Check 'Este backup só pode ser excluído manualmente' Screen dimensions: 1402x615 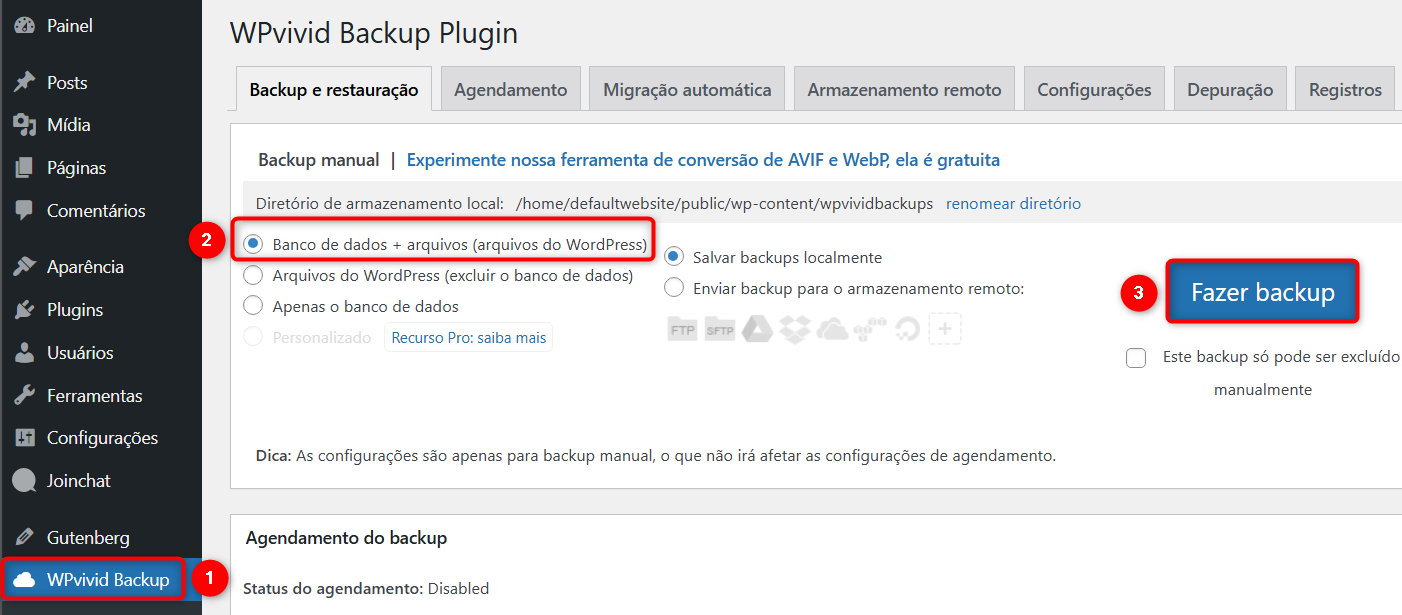click(x=1136, y=357)
